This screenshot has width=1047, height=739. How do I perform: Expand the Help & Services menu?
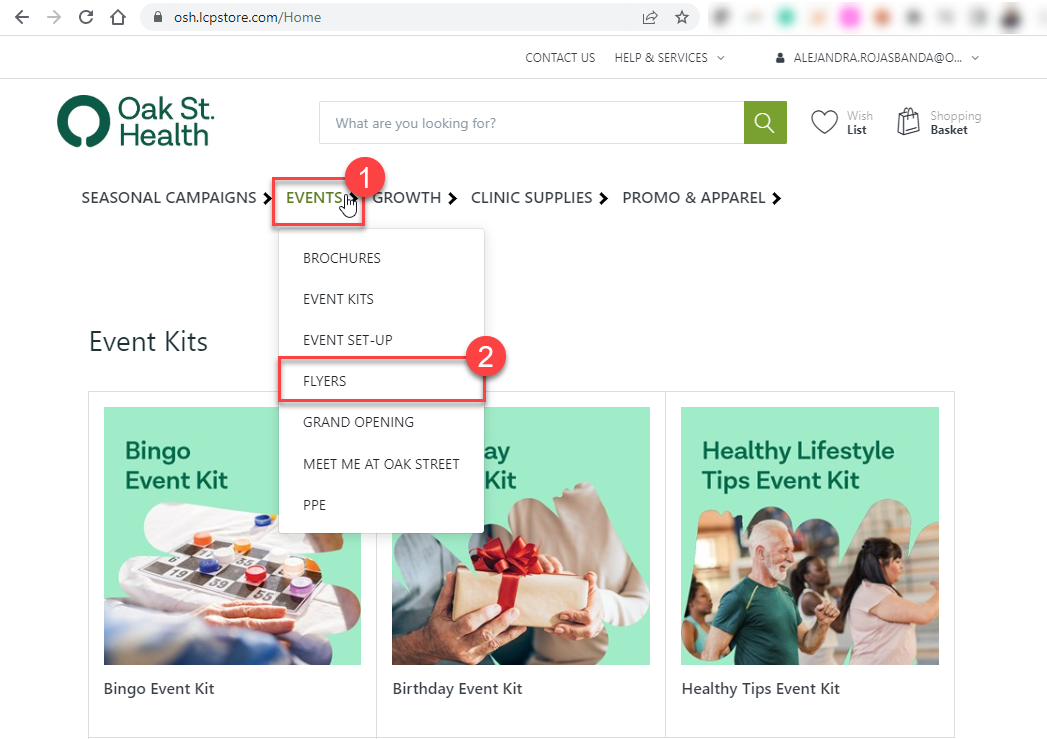coord(669,57)
